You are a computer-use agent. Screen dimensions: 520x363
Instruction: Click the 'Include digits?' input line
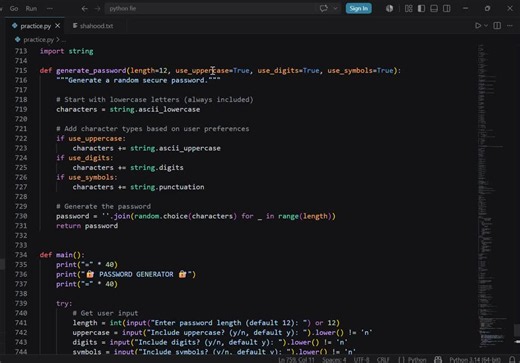[210, 342]
